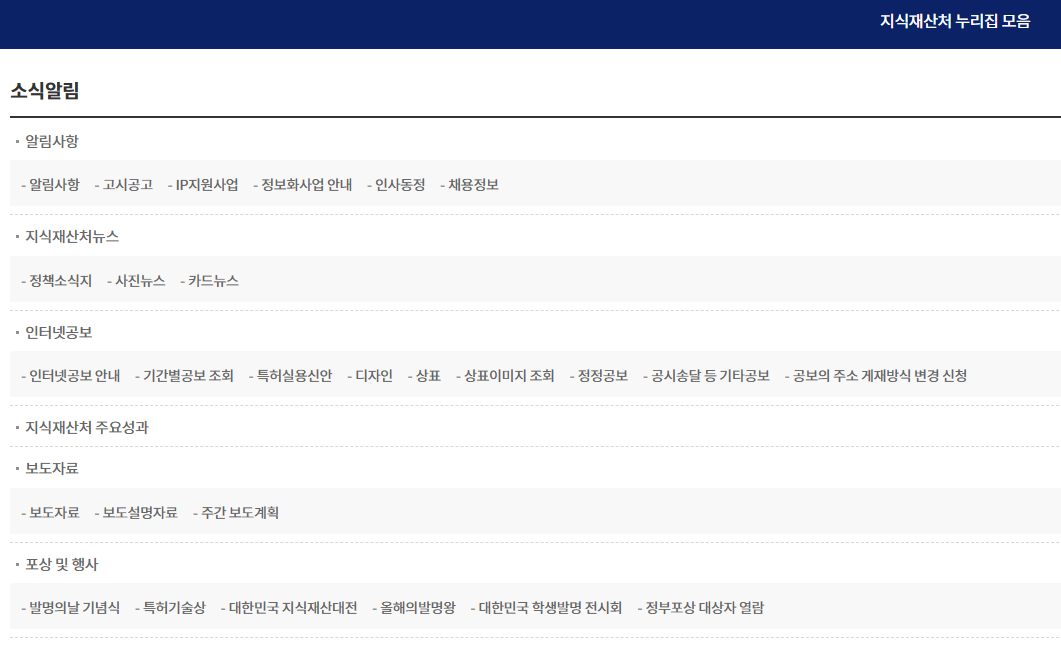
Task: Open 지식재산처 누리집 모음 in the header
Action: (955, 22)
